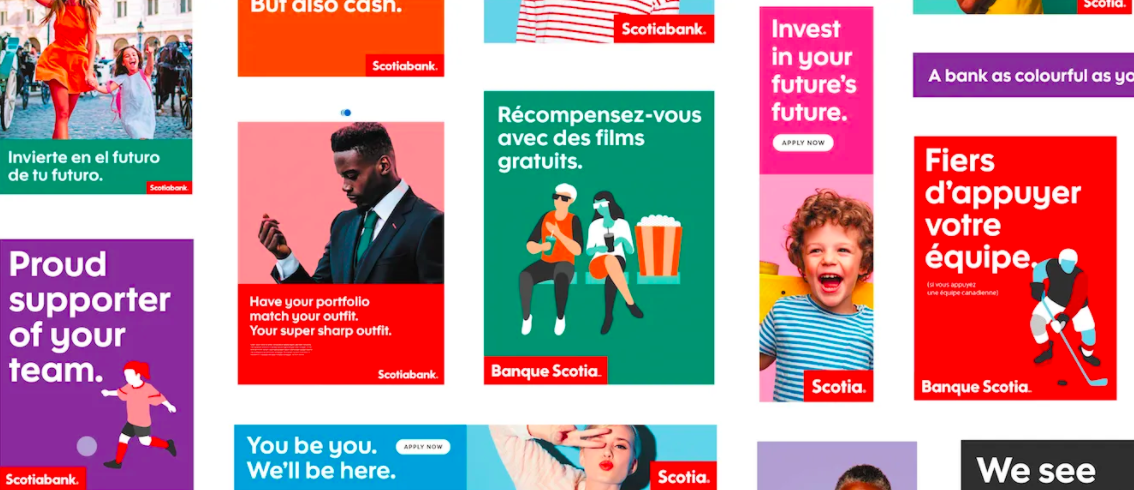1134x490 pixels.
Task: Click the Banque Scotia logo on hockey ad
Action: coord(976,387)
